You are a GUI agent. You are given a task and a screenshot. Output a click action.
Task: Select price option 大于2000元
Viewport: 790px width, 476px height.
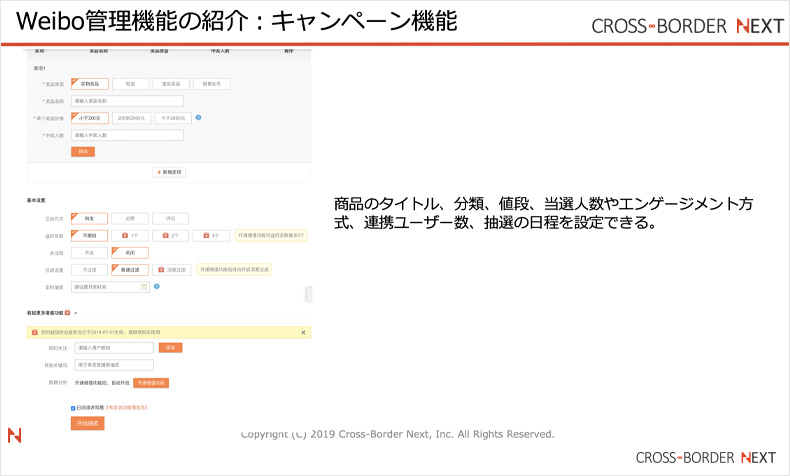click(x=173, y=118)
